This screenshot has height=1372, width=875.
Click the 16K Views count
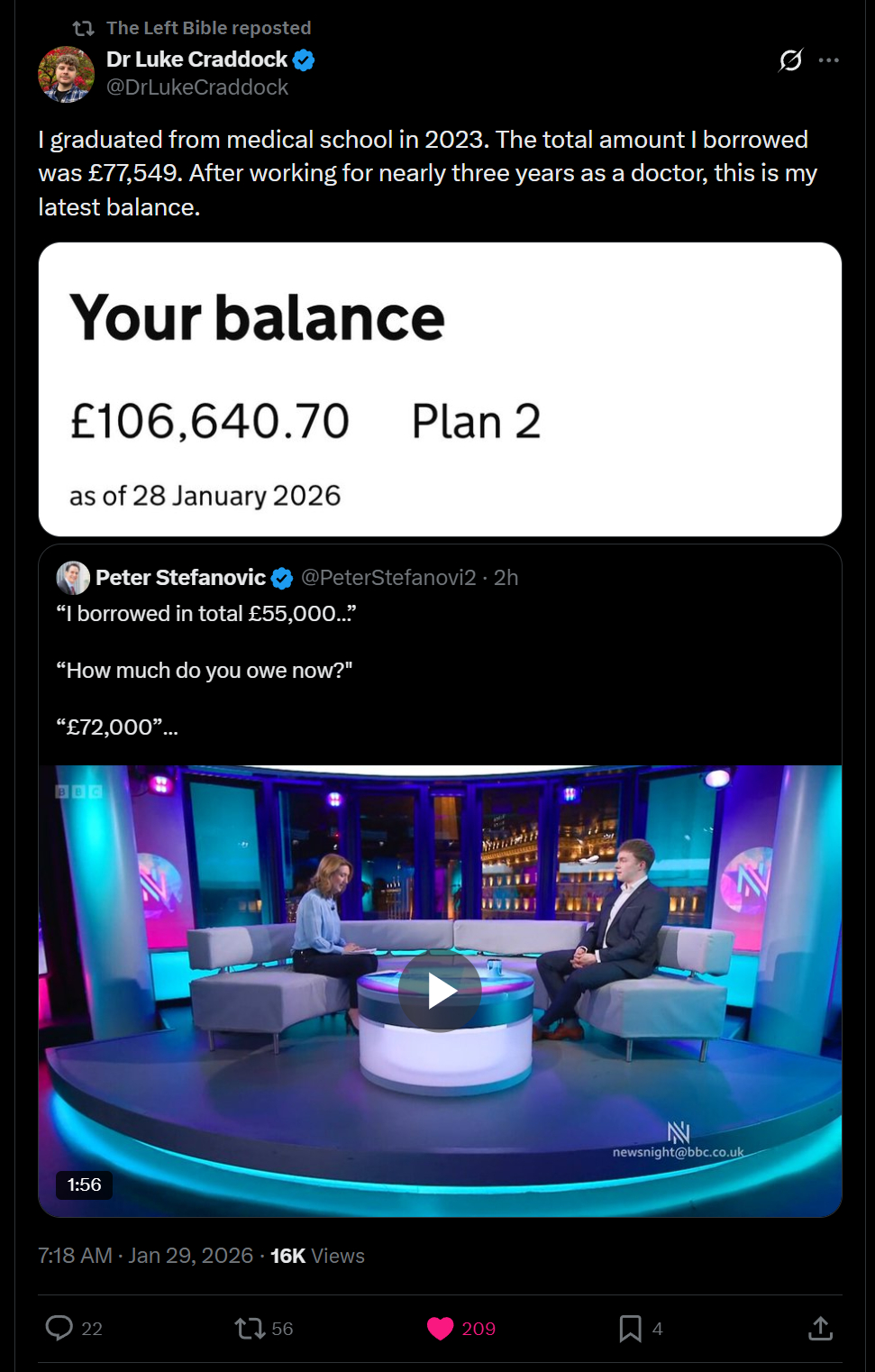(317, 1256)
